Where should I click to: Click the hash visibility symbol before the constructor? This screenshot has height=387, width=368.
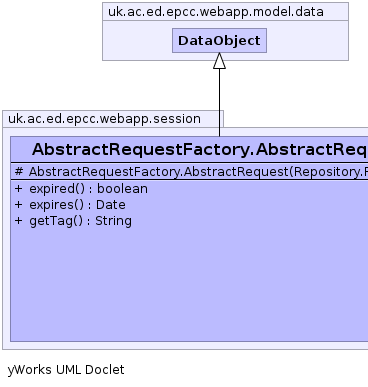[x=19, y=172]
